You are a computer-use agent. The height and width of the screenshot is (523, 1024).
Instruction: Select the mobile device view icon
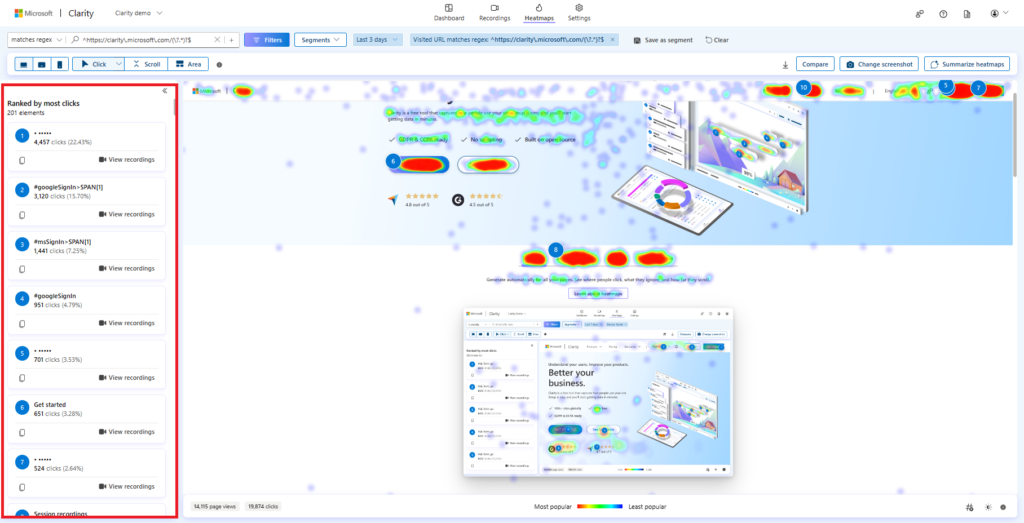point(60,64)
